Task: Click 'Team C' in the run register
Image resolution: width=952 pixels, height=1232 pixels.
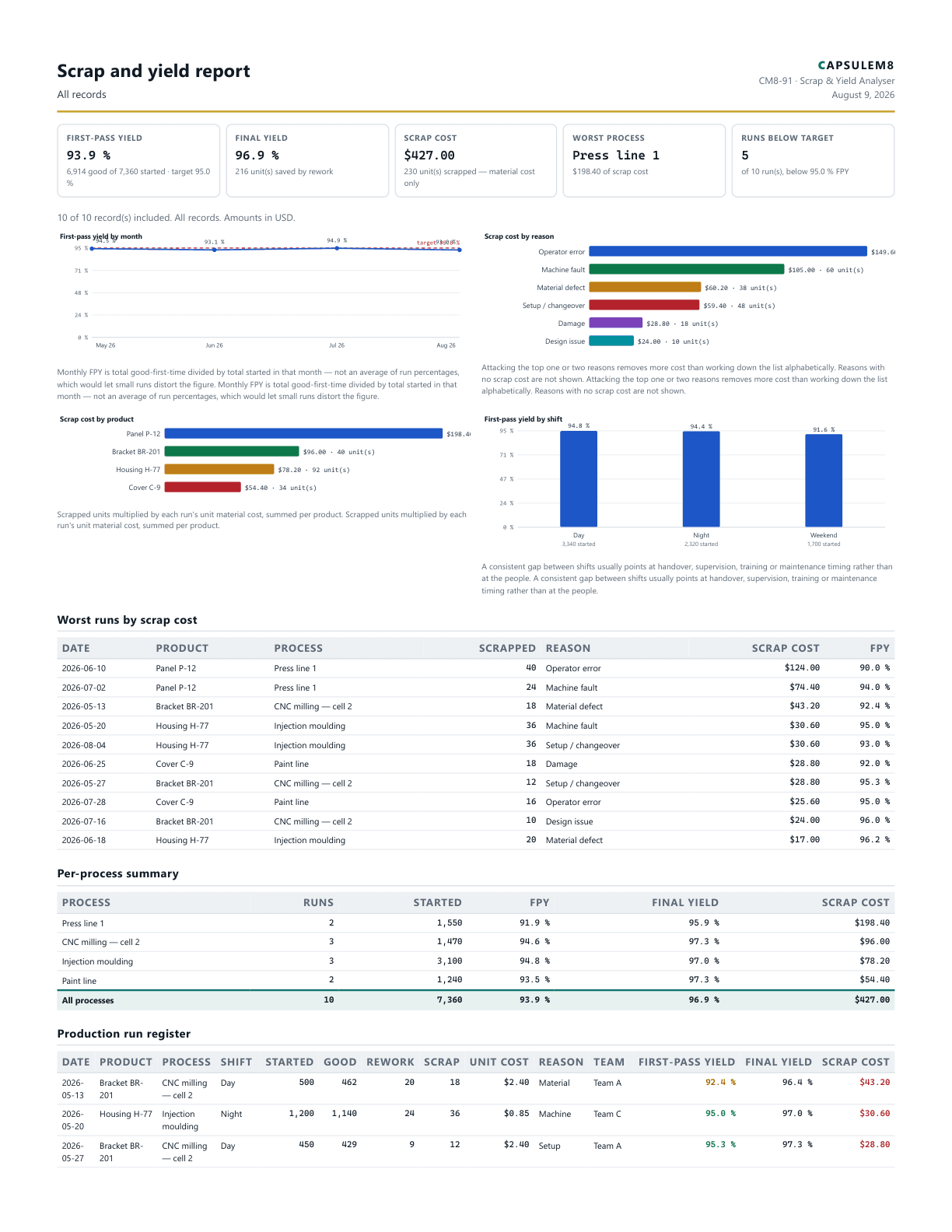Action: [607, 1114]
